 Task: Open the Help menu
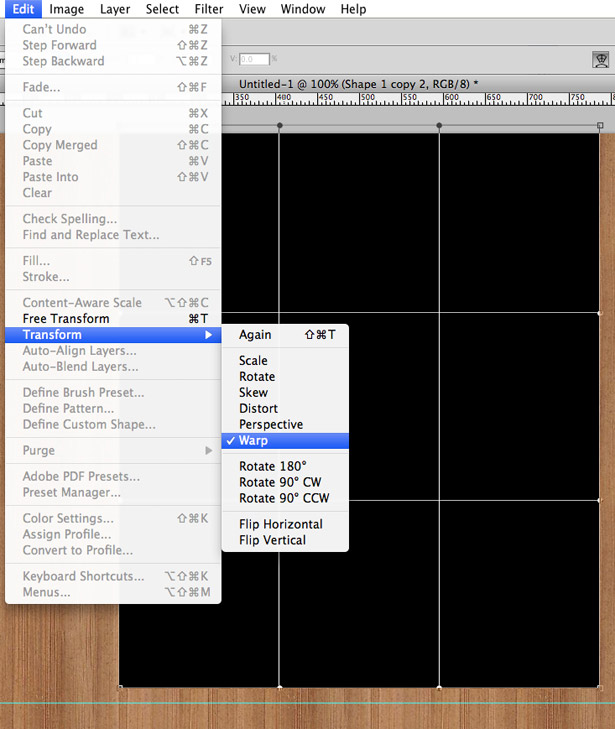point(353,9)
